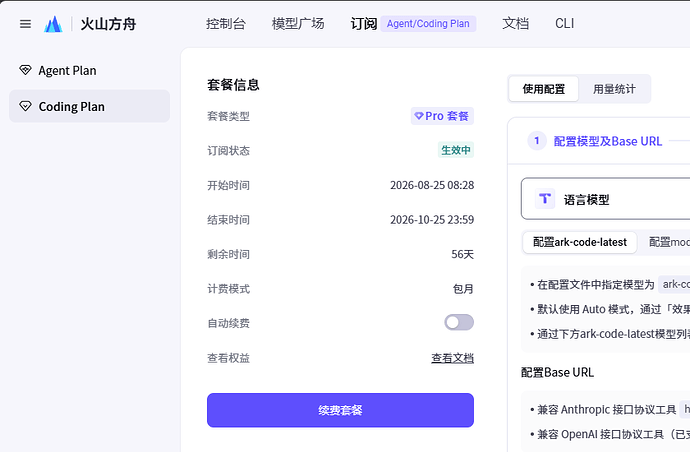Switch to the 使用配置 tab
Image resolution: width=690 pixels, height=452 pixels.
544,89
